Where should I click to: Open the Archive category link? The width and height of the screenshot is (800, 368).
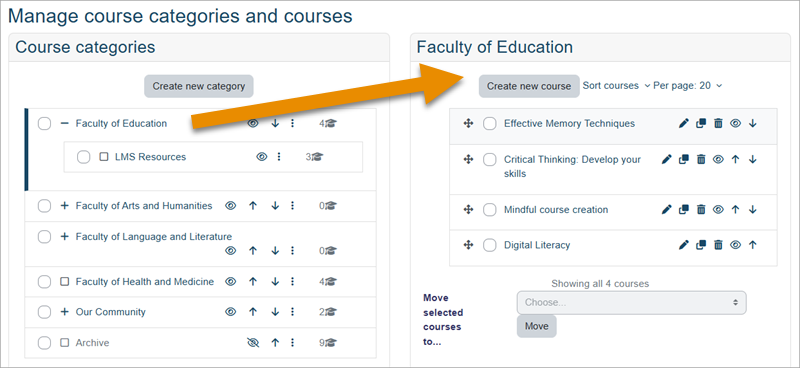92,343
